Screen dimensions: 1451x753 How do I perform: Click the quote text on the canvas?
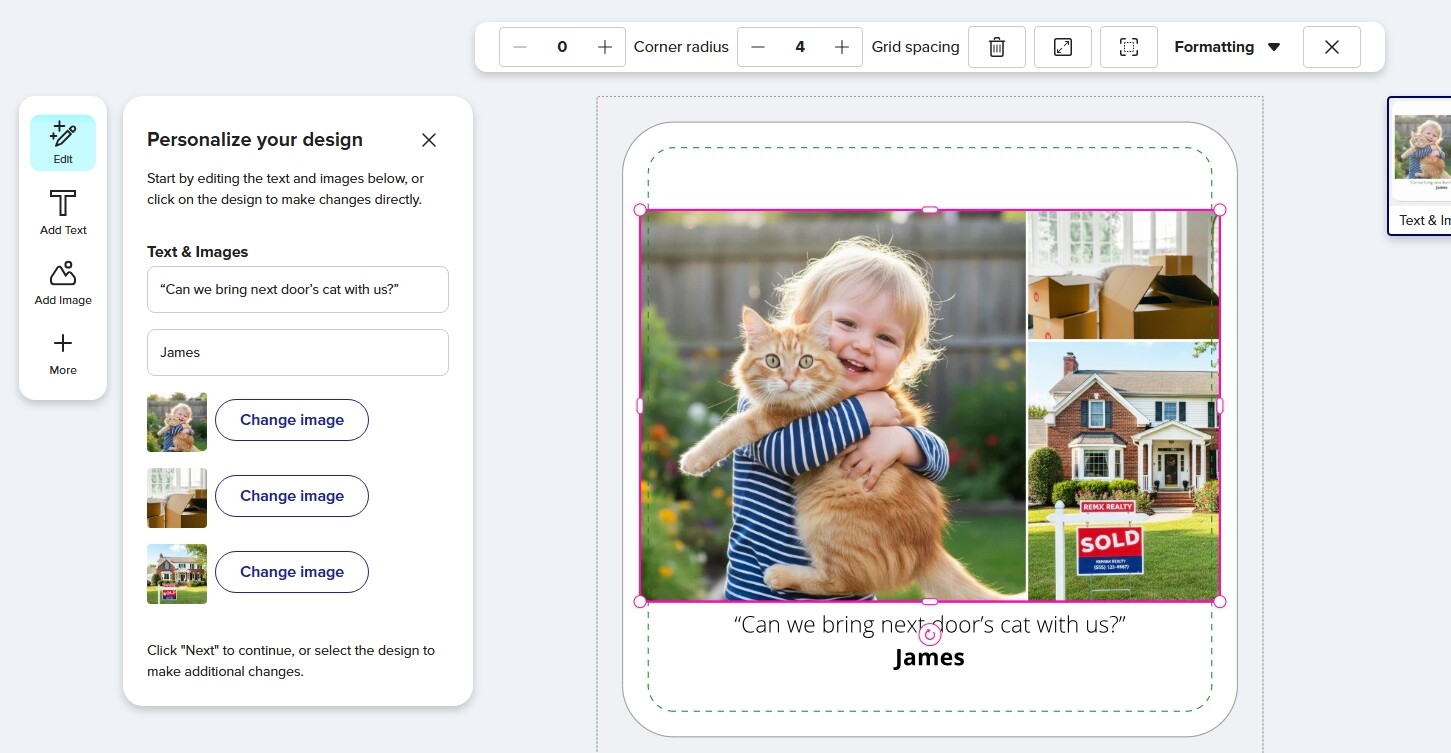(x=929, y=625)
